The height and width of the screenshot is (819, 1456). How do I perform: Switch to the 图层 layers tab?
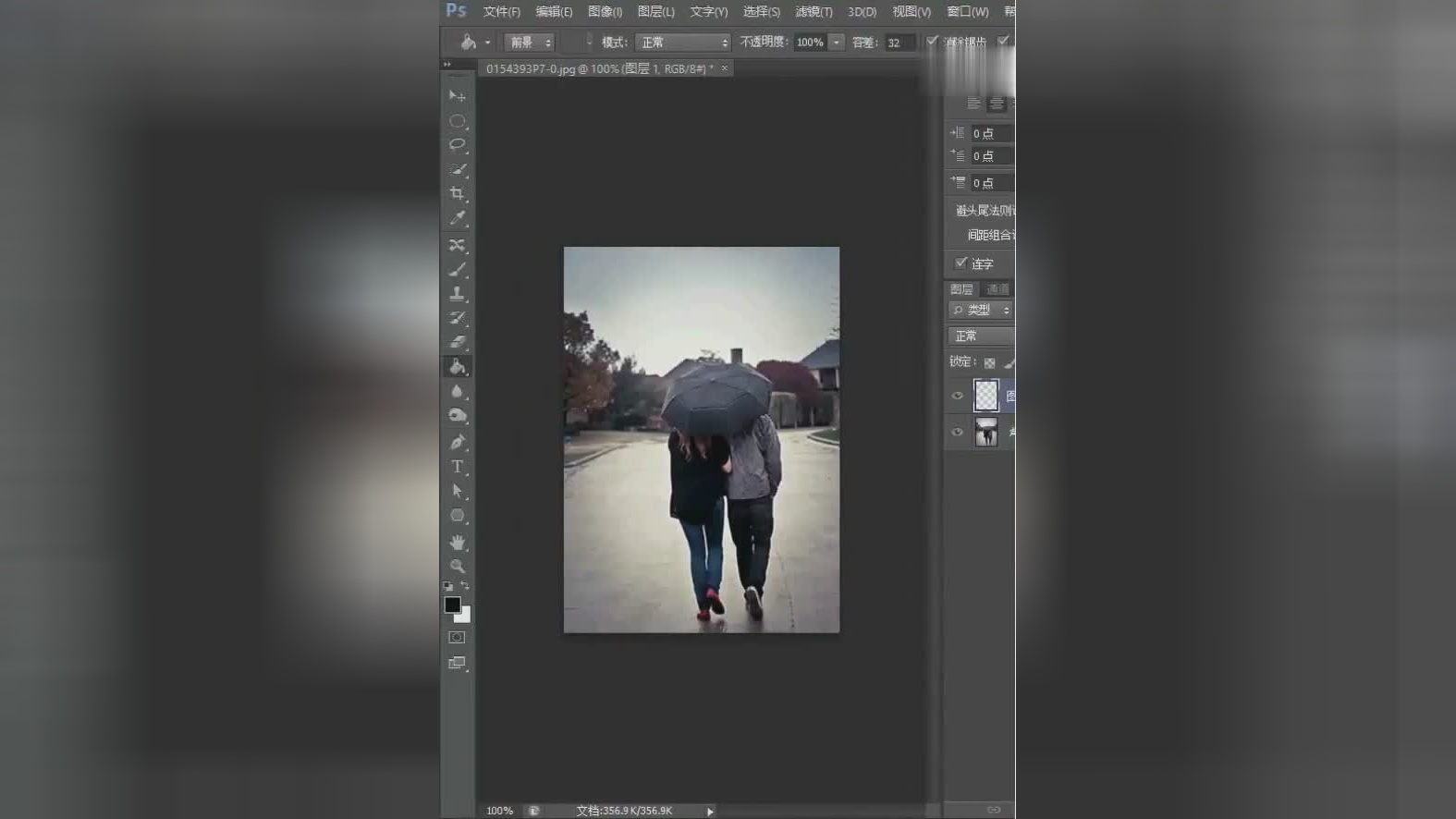pyautogui.click(x=961, y=289)
